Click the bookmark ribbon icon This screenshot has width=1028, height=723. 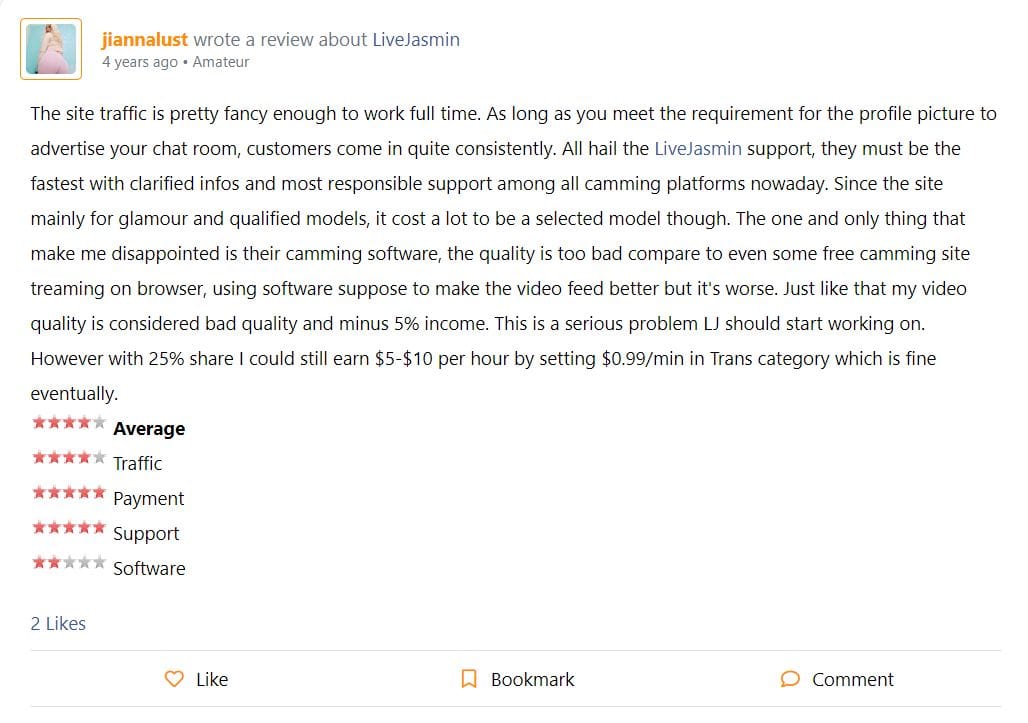pyautogui.click(x=469, y=678)
